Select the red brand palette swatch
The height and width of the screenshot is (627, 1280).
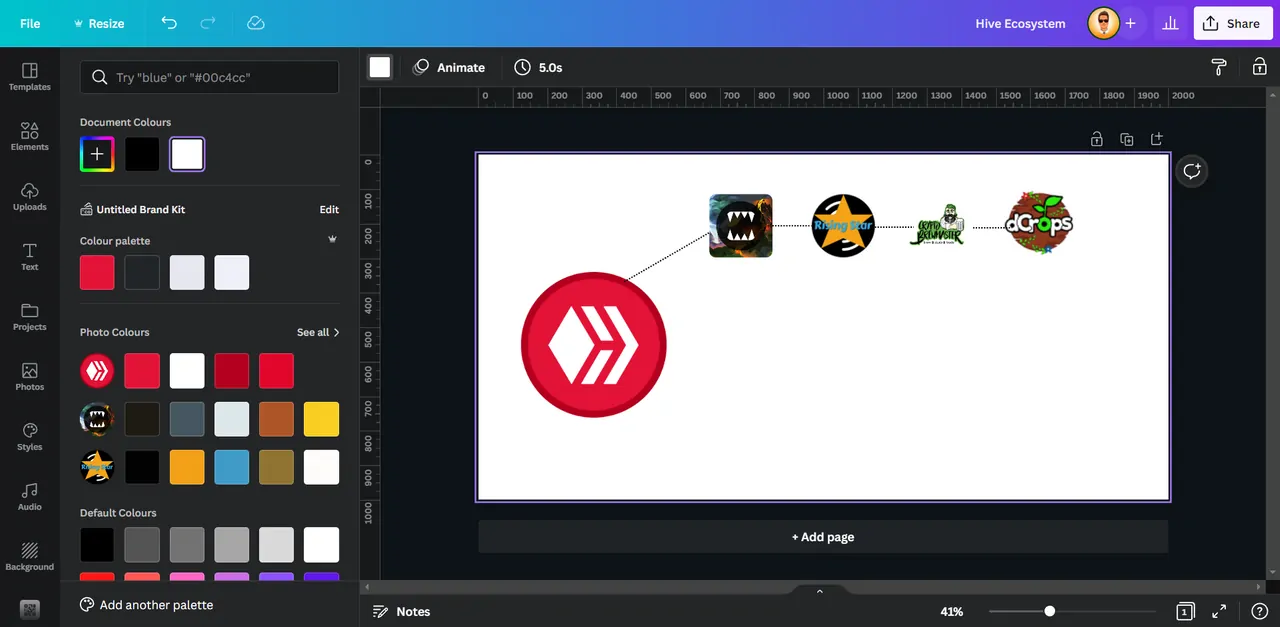[97, 272]
